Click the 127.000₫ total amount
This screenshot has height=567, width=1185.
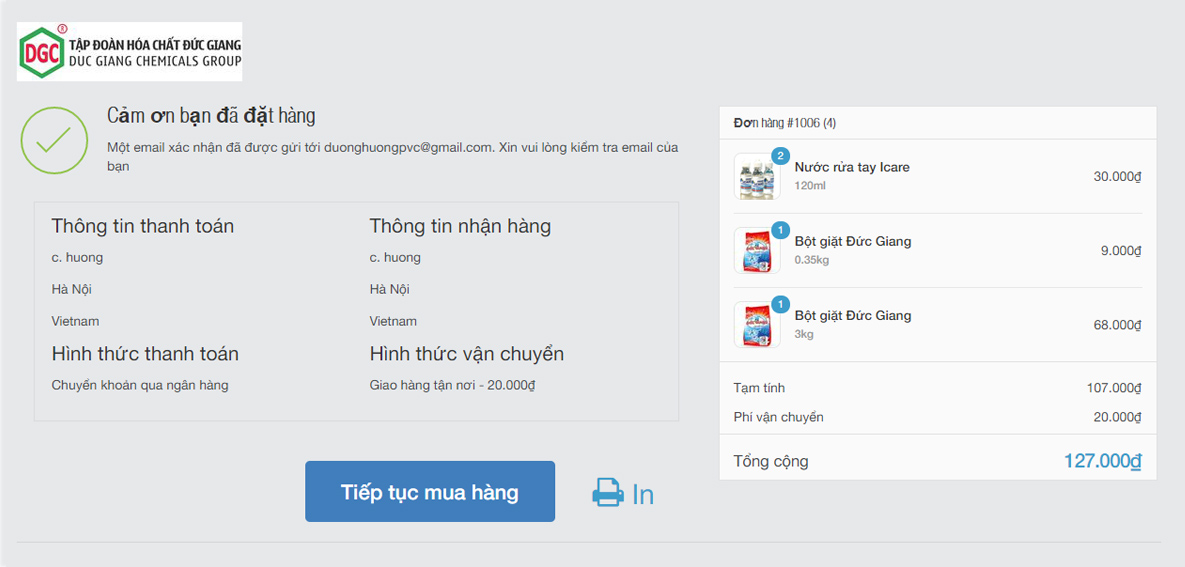click(x=1102, y=461)
